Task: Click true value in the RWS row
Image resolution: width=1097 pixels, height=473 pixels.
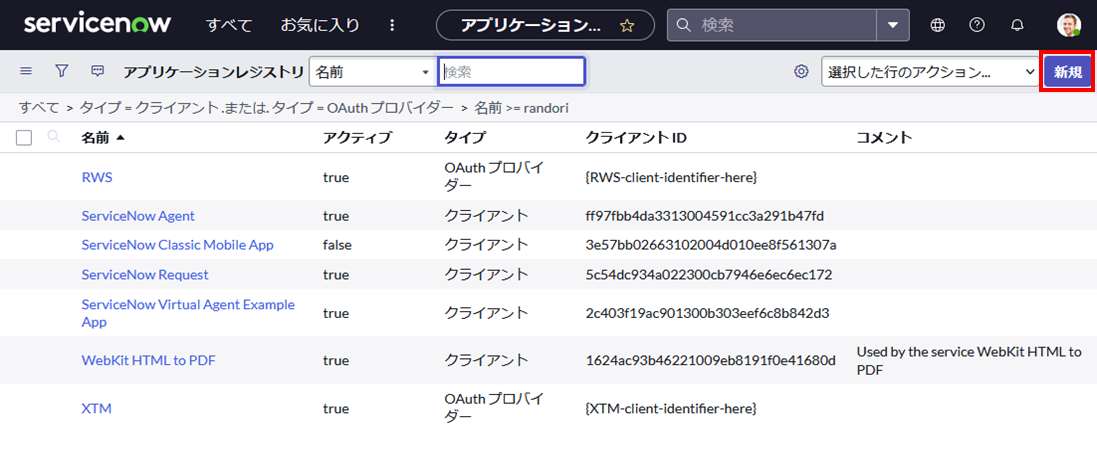Action: [x=336, y=177]
